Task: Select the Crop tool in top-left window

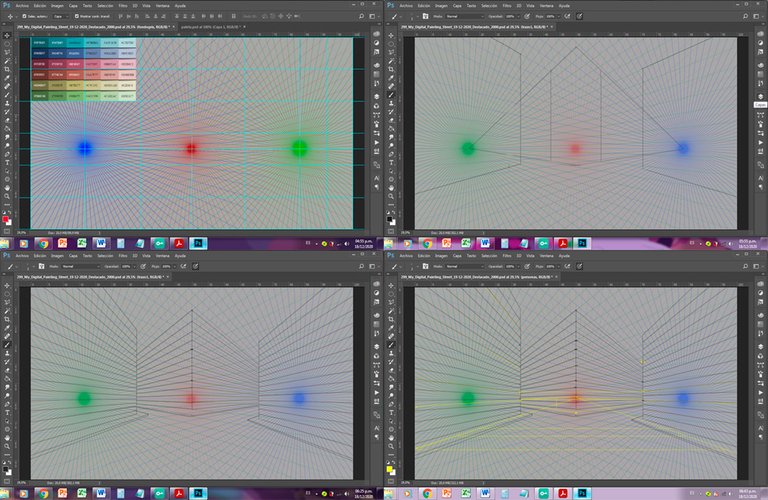Action: tap(7, 69)
